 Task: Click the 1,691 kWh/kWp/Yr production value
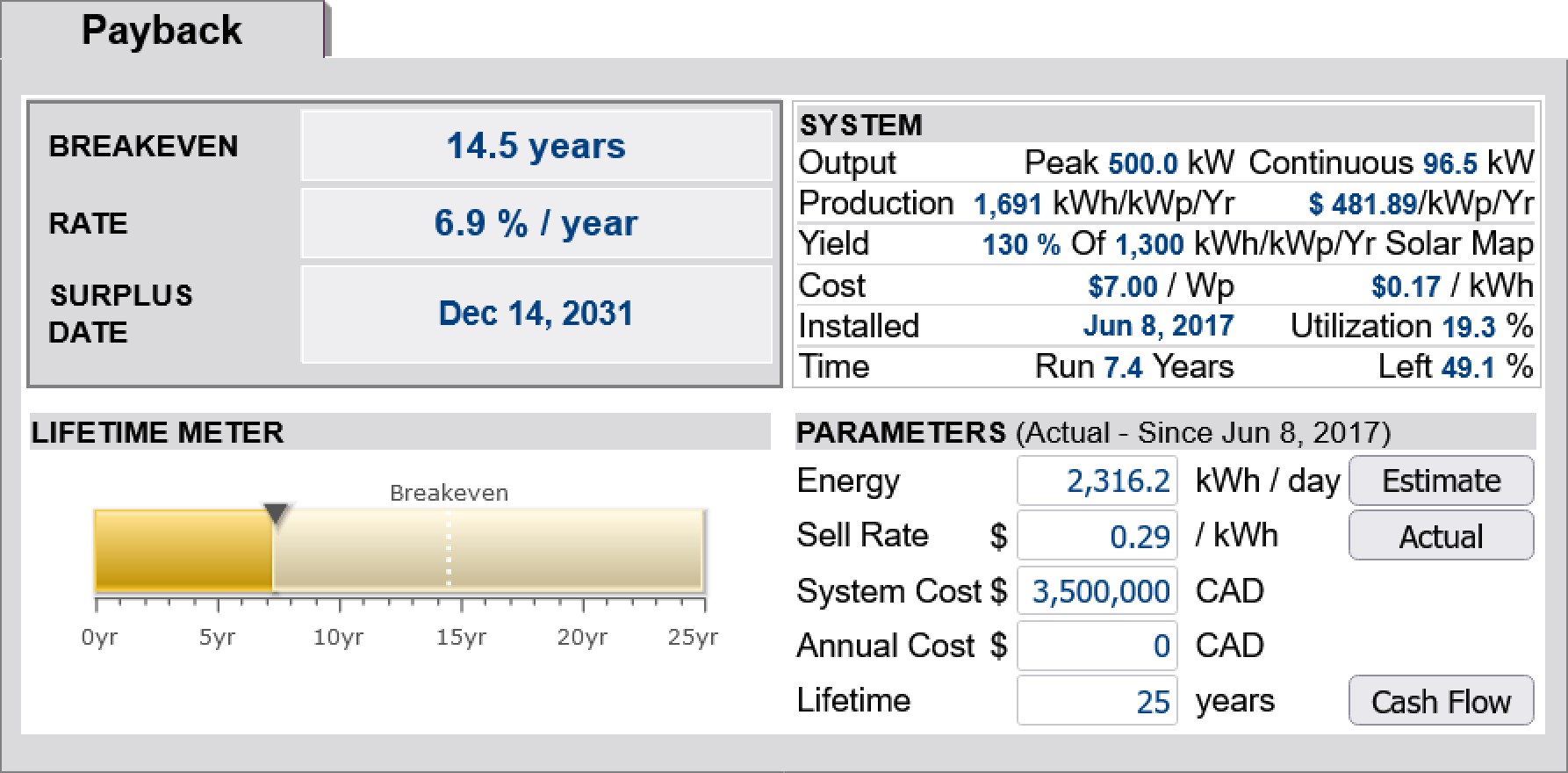[1007, 205]
